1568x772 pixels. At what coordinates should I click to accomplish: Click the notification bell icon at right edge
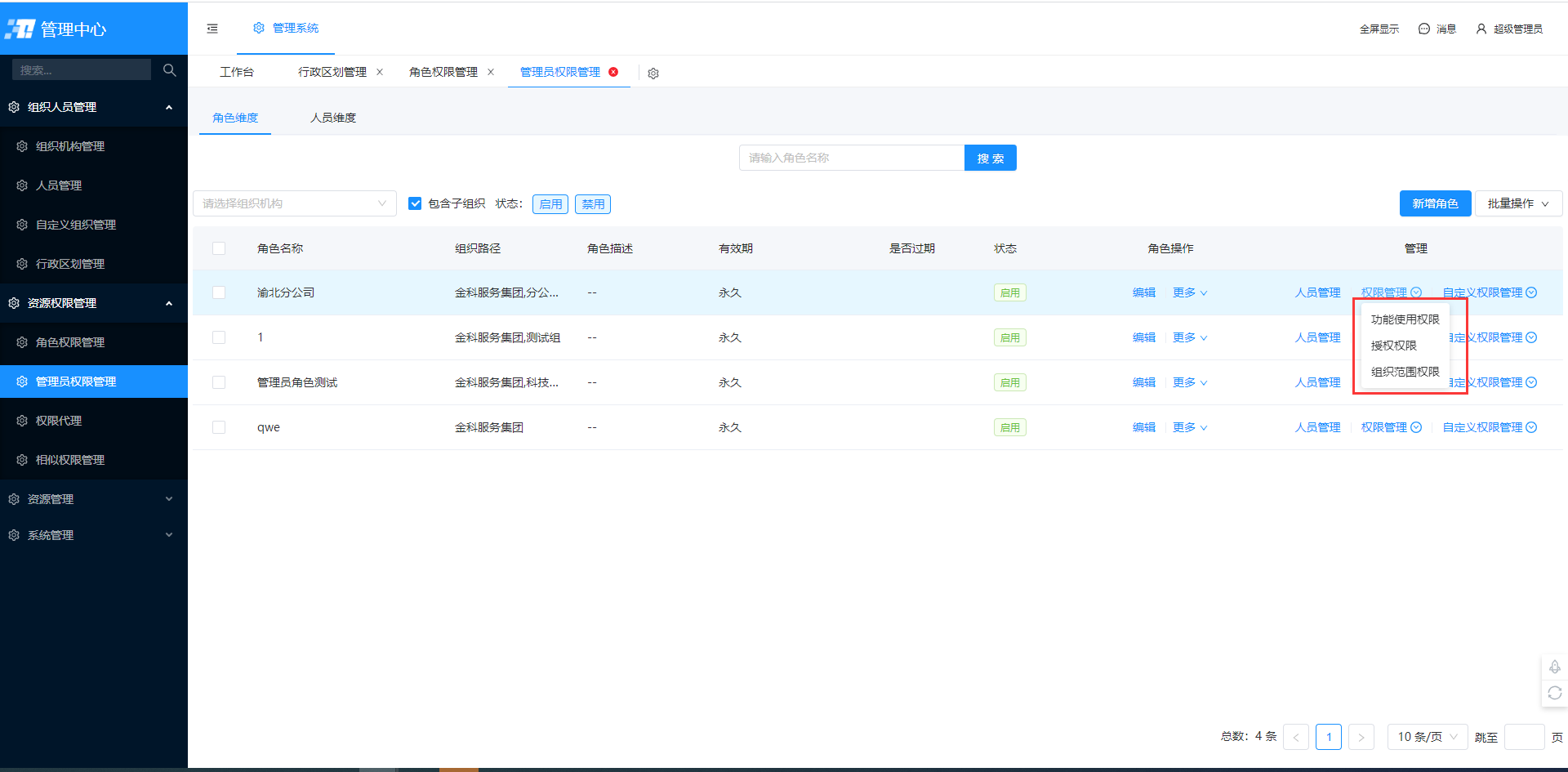1555,667
